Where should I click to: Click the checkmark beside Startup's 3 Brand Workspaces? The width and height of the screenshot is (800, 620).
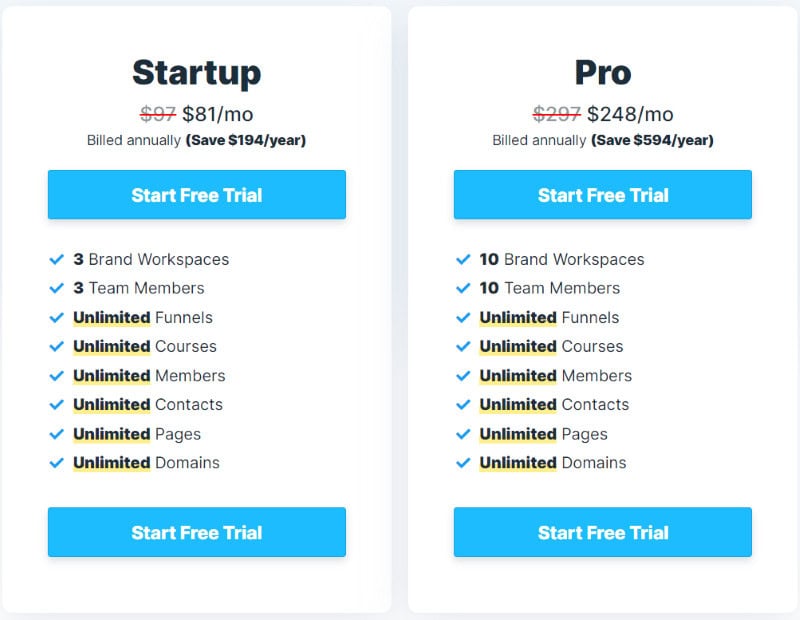click(x=57, y=259)
